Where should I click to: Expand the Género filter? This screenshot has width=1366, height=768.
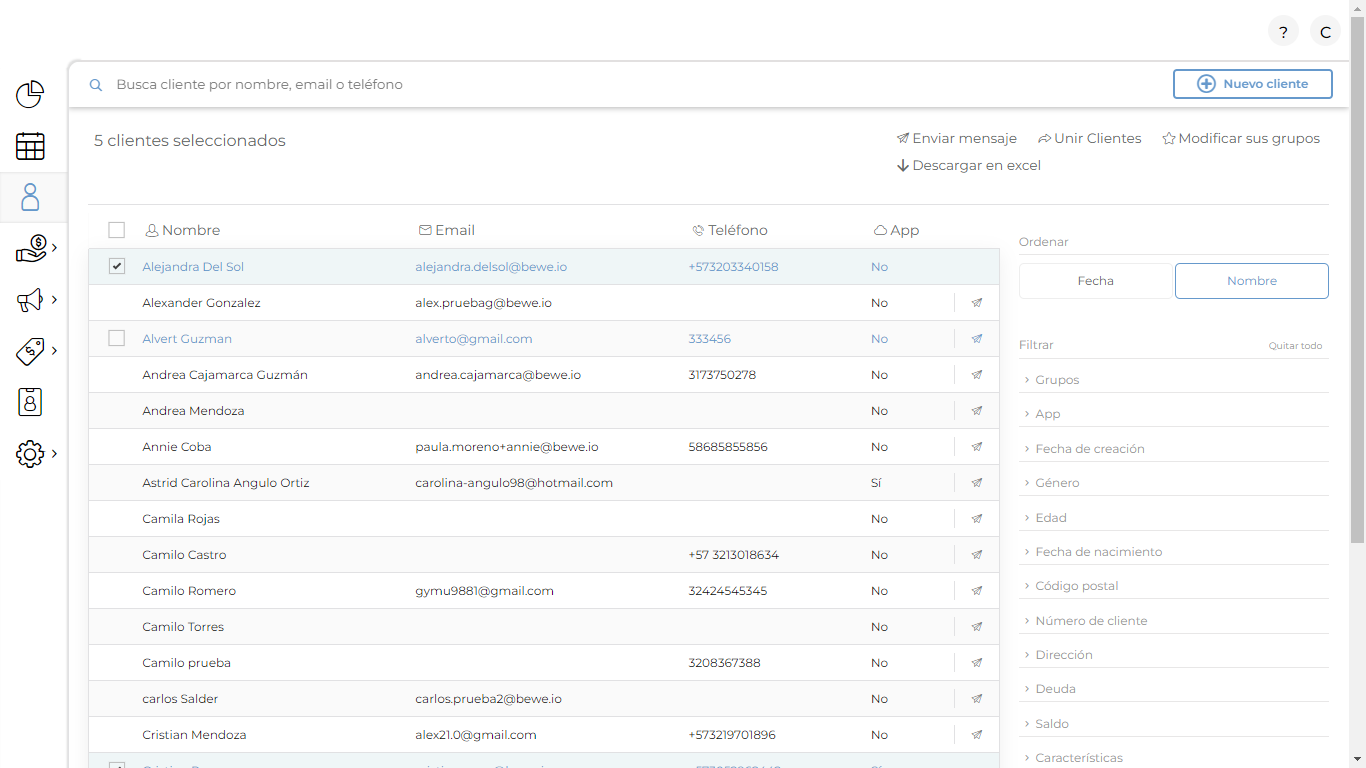(x=1173, y=483)
